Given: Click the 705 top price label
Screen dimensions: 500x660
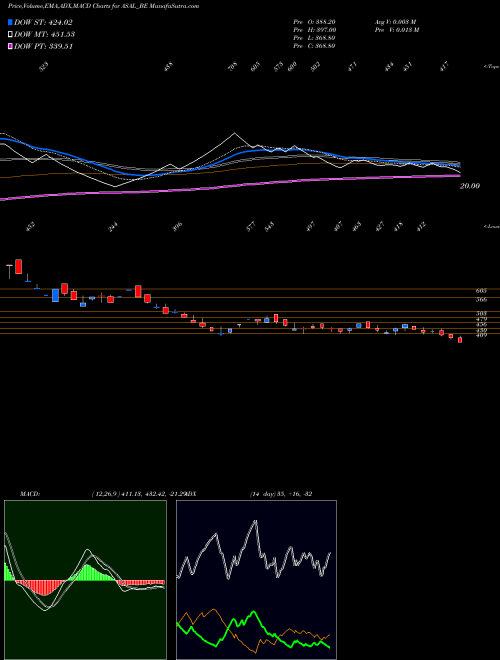Looking at the screenshot, I should click(232, 67).
